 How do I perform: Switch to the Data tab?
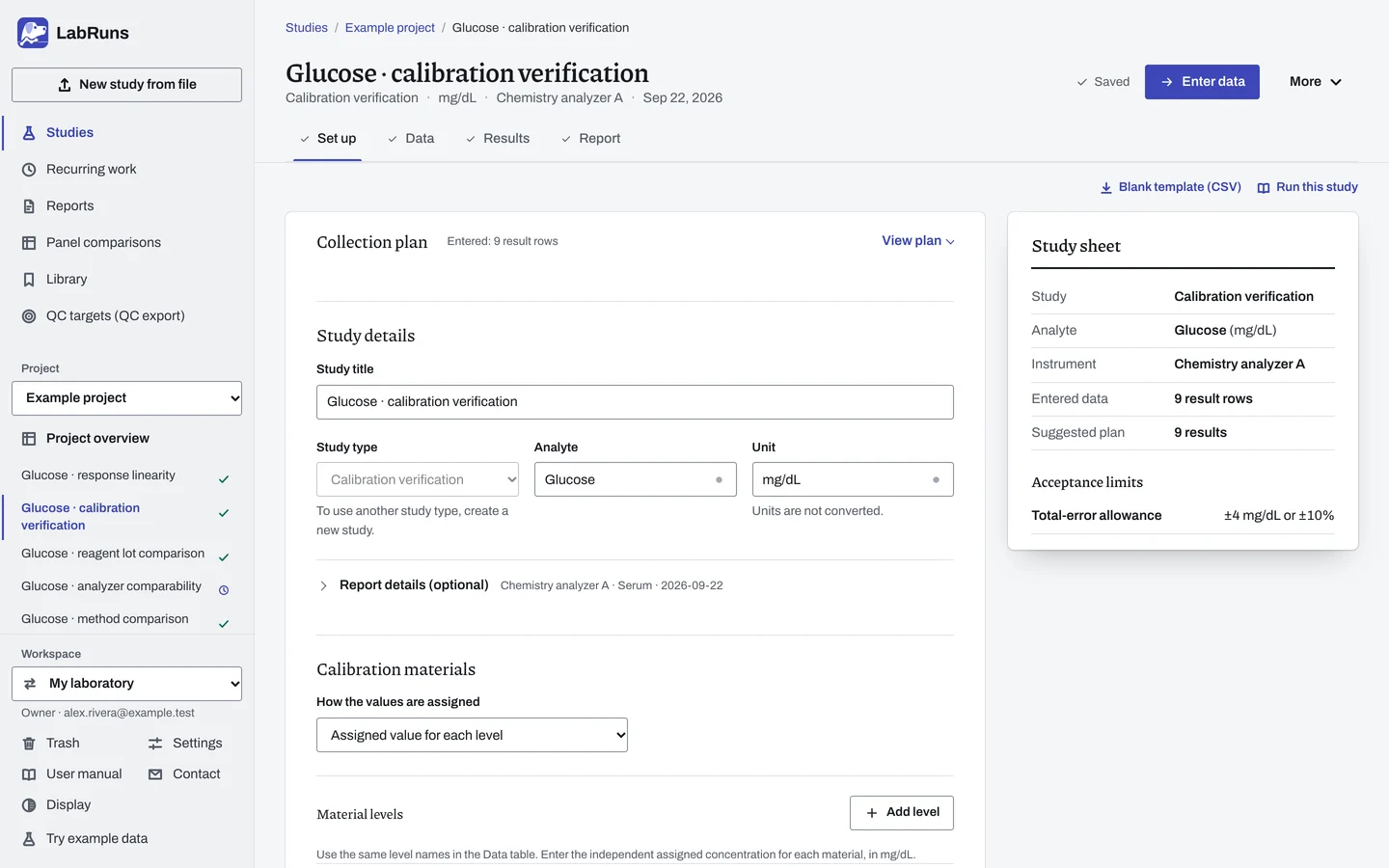(x=411, y=139)
